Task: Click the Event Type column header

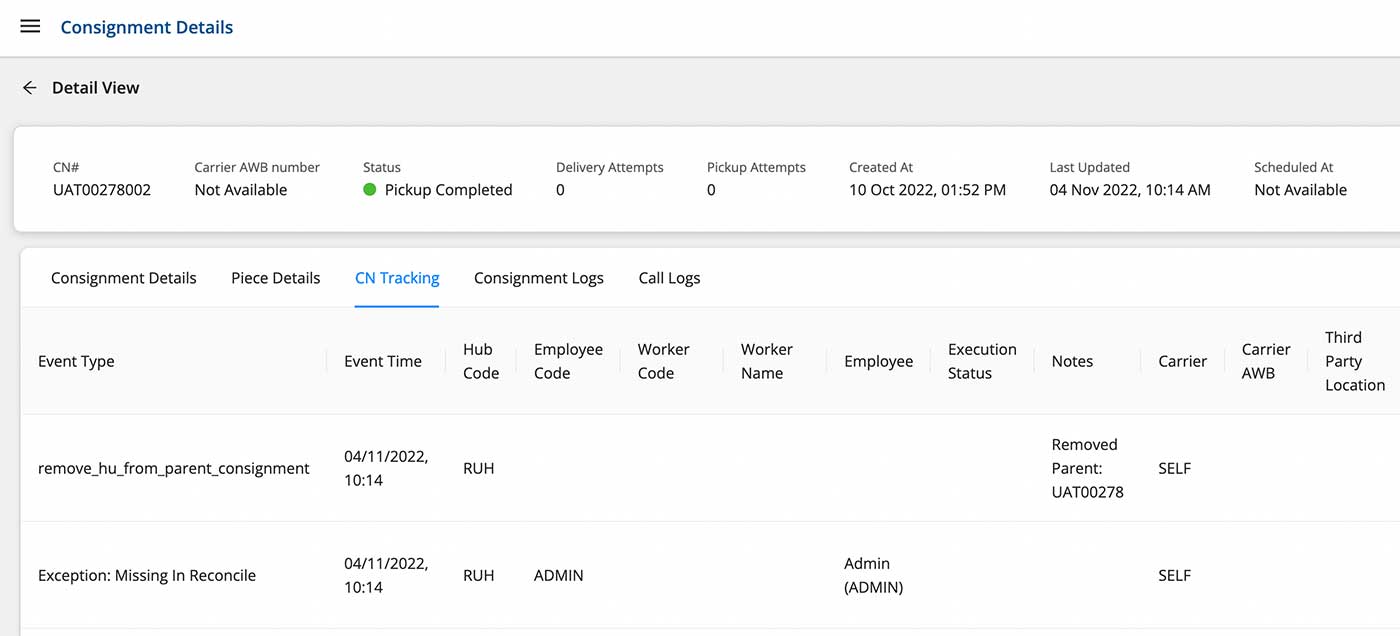Action: tap(76, 361)
